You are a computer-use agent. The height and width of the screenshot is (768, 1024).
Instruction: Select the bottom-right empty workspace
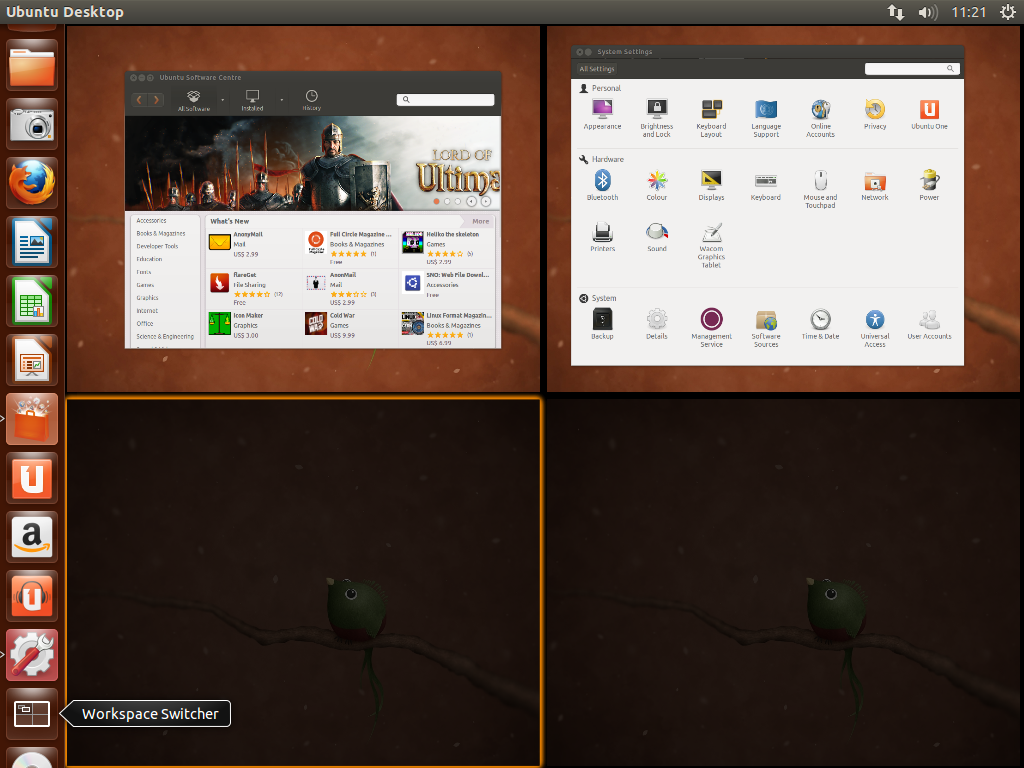[784, 583]
